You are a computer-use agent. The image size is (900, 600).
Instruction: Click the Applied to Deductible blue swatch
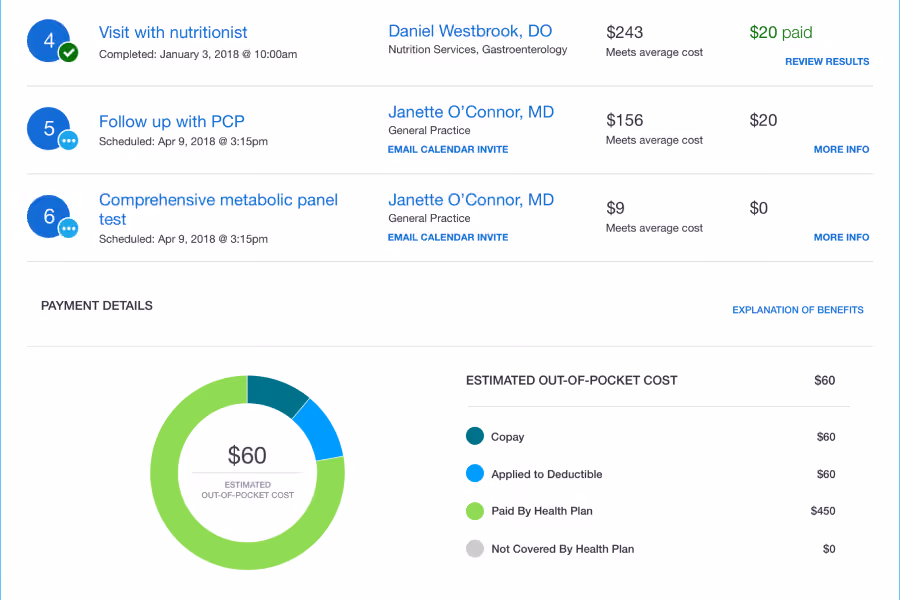click(475, 474)
